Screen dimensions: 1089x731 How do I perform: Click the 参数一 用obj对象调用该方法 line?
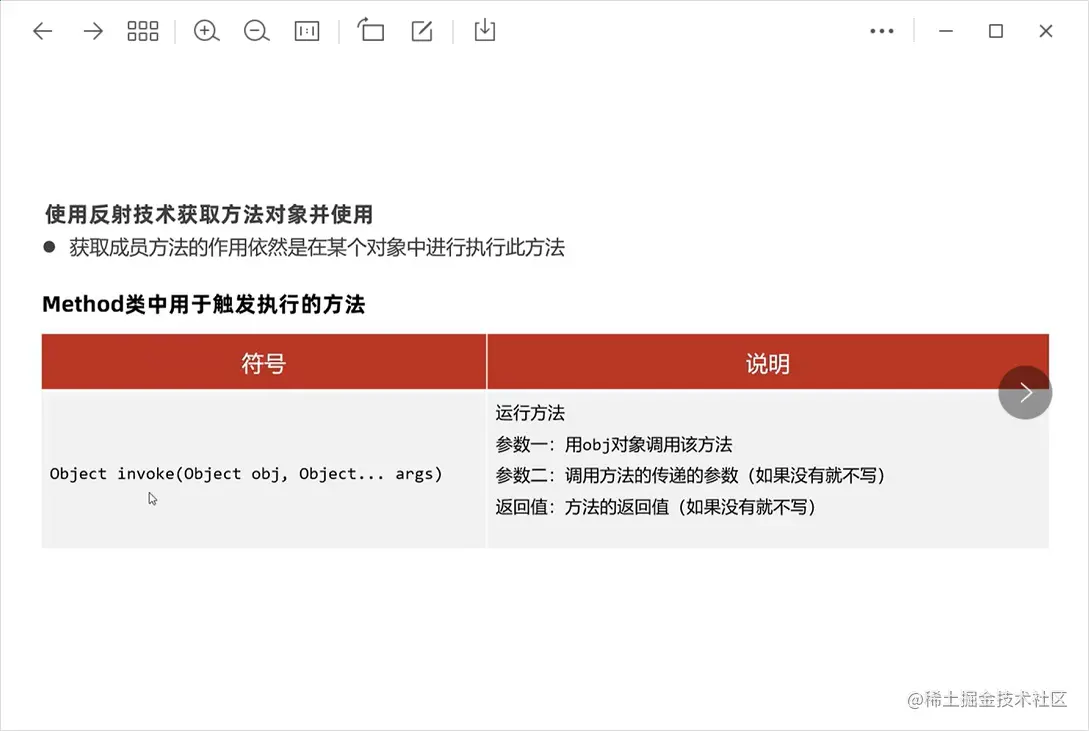tap(614, 444)
